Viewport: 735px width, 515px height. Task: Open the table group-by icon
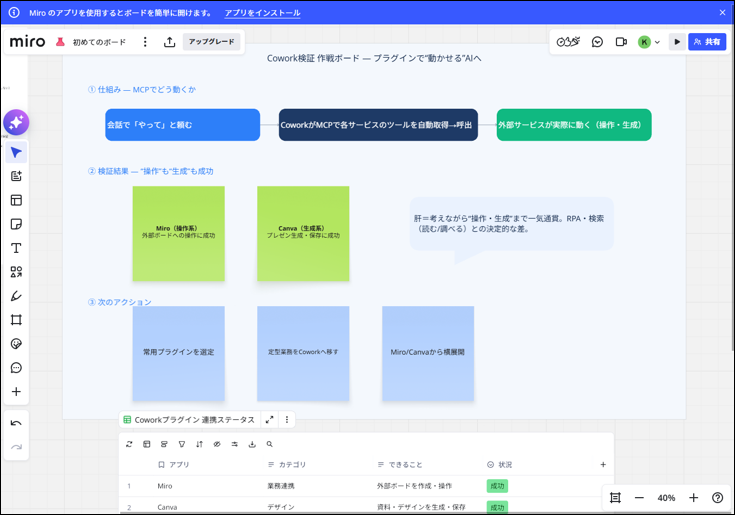pos(164,444)
